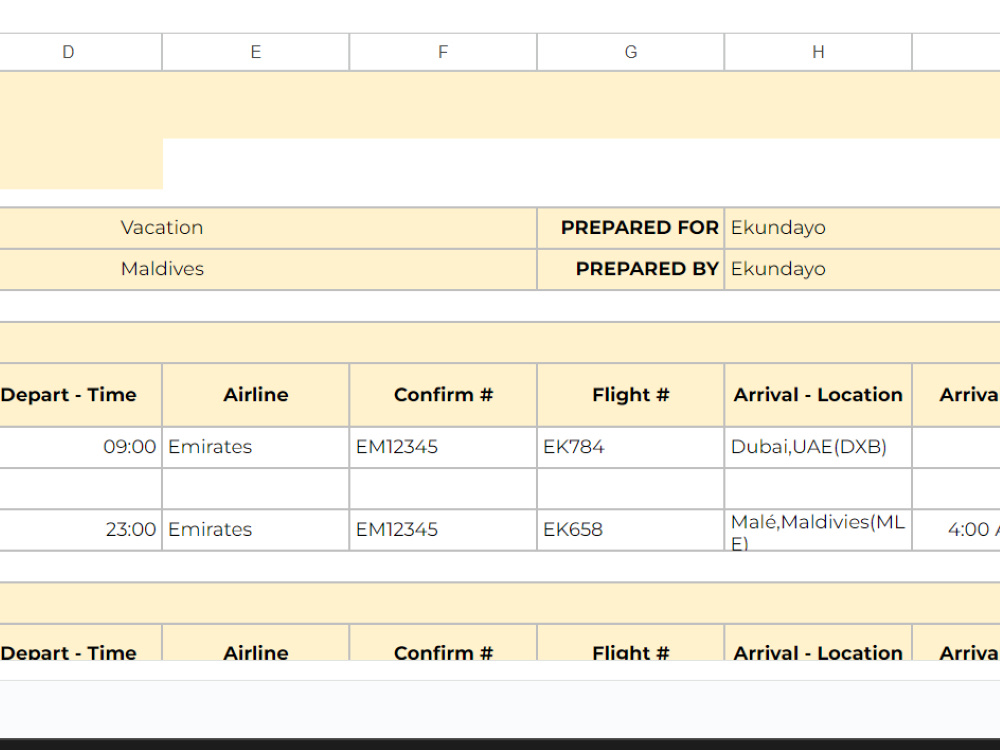Select Dubai,UAE(DXB) arrival cell
Screen dimensions: 1000x750
pos(818,447)
